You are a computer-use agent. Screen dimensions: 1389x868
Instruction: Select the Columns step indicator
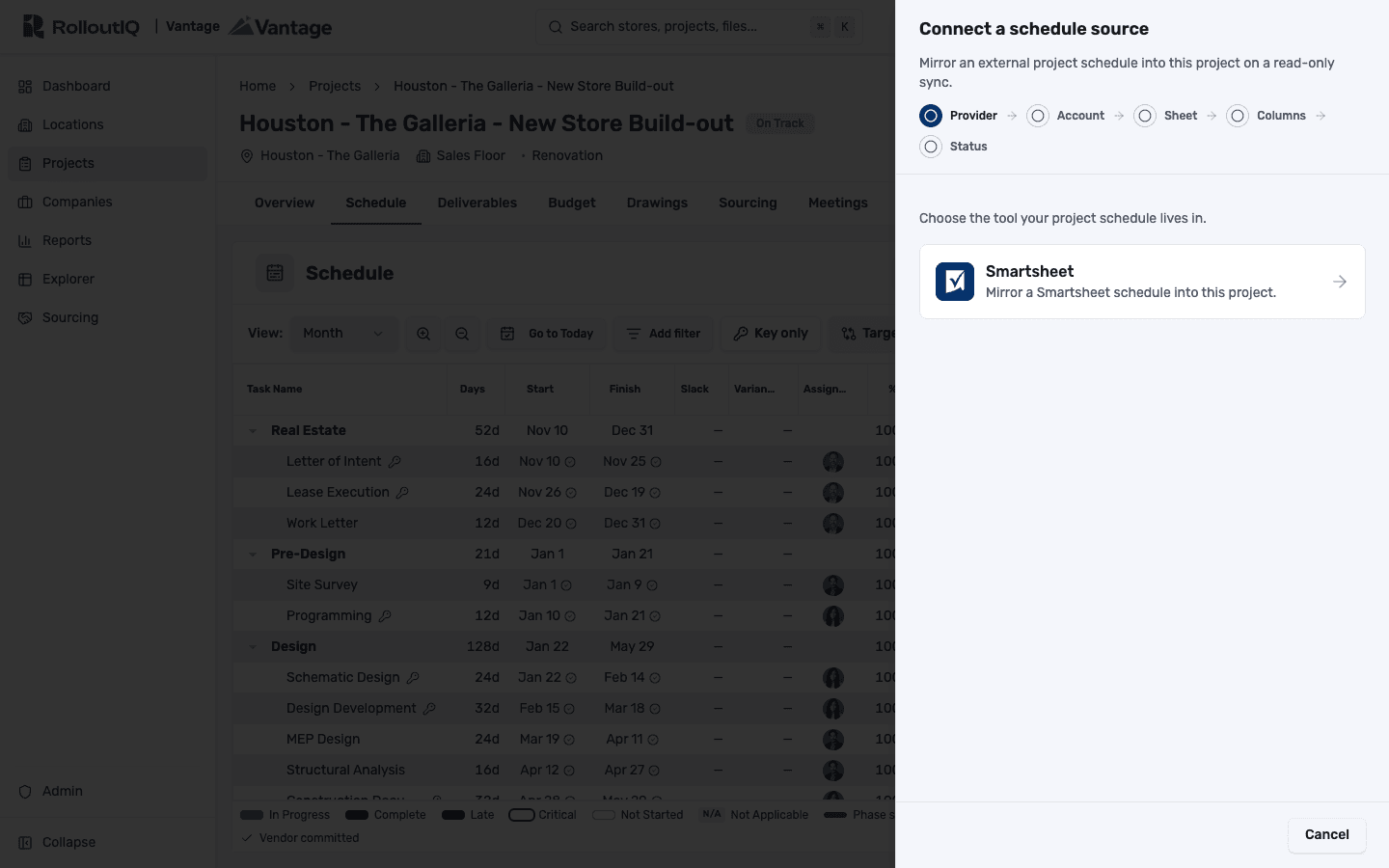1266,116
